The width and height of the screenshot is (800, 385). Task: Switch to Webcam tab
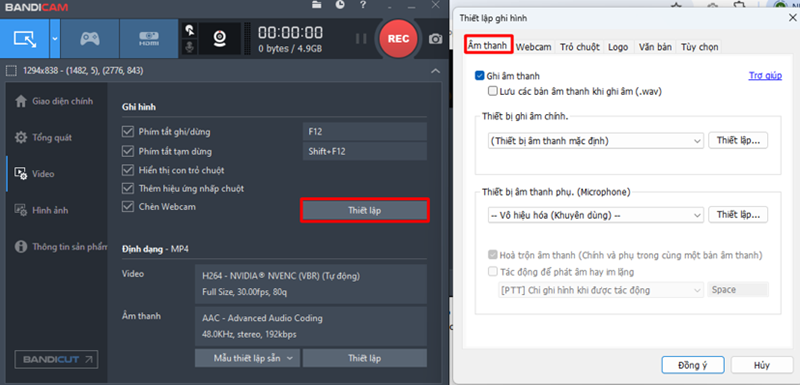click(x=534, y=47)
